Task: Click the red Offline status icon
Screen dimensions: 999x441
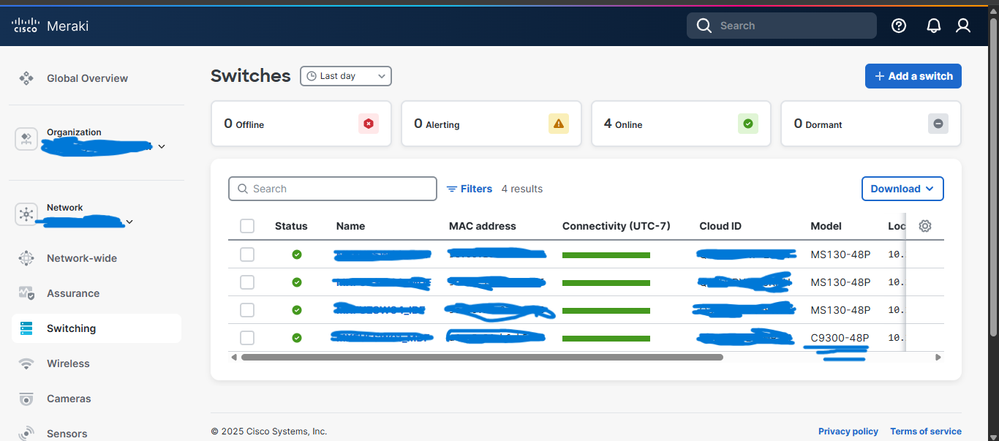Action: coord(369,124)
